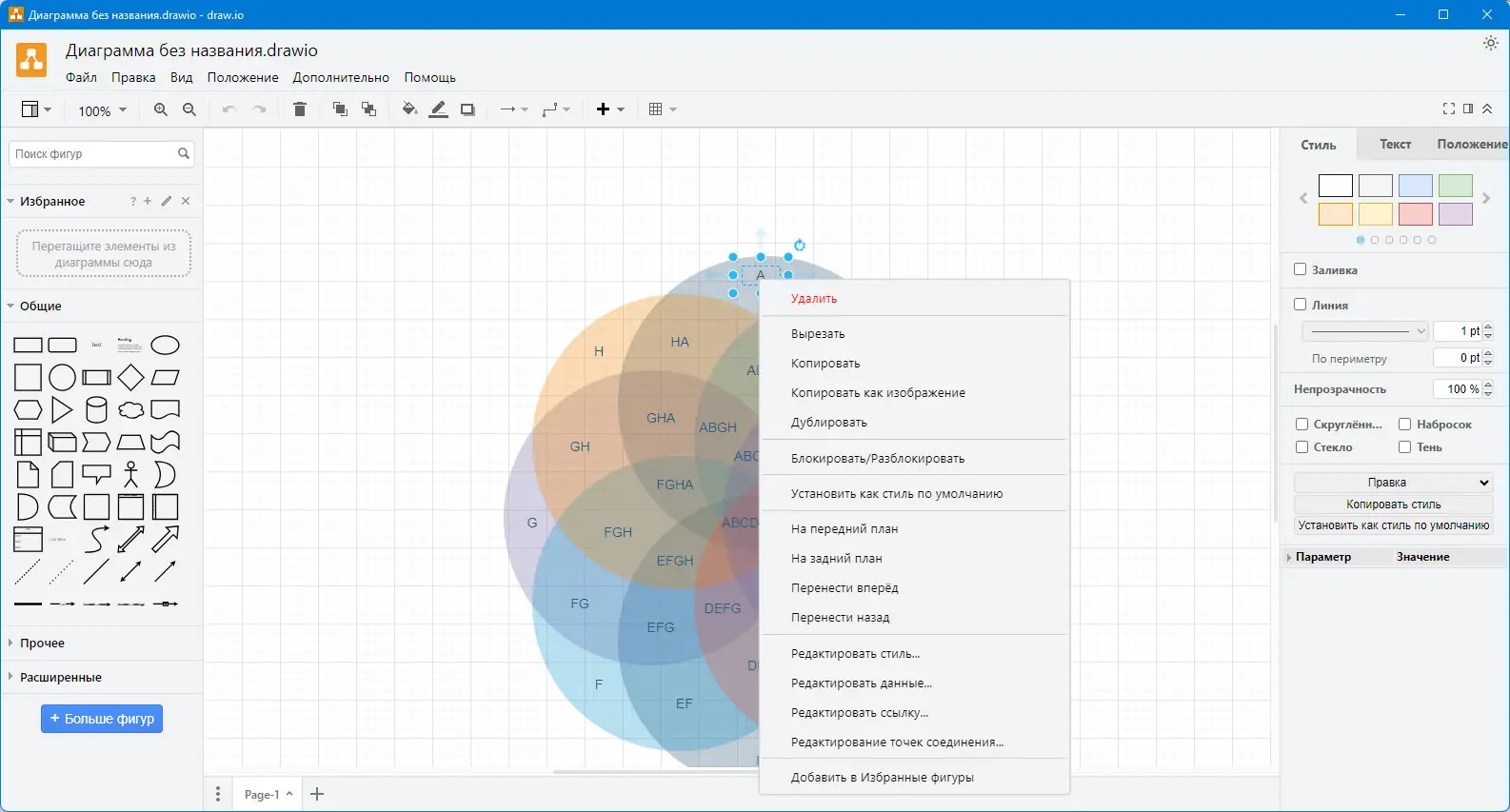Switch appearance with the sun icon
The image size is (1510, 812).
coord(1491,43)
